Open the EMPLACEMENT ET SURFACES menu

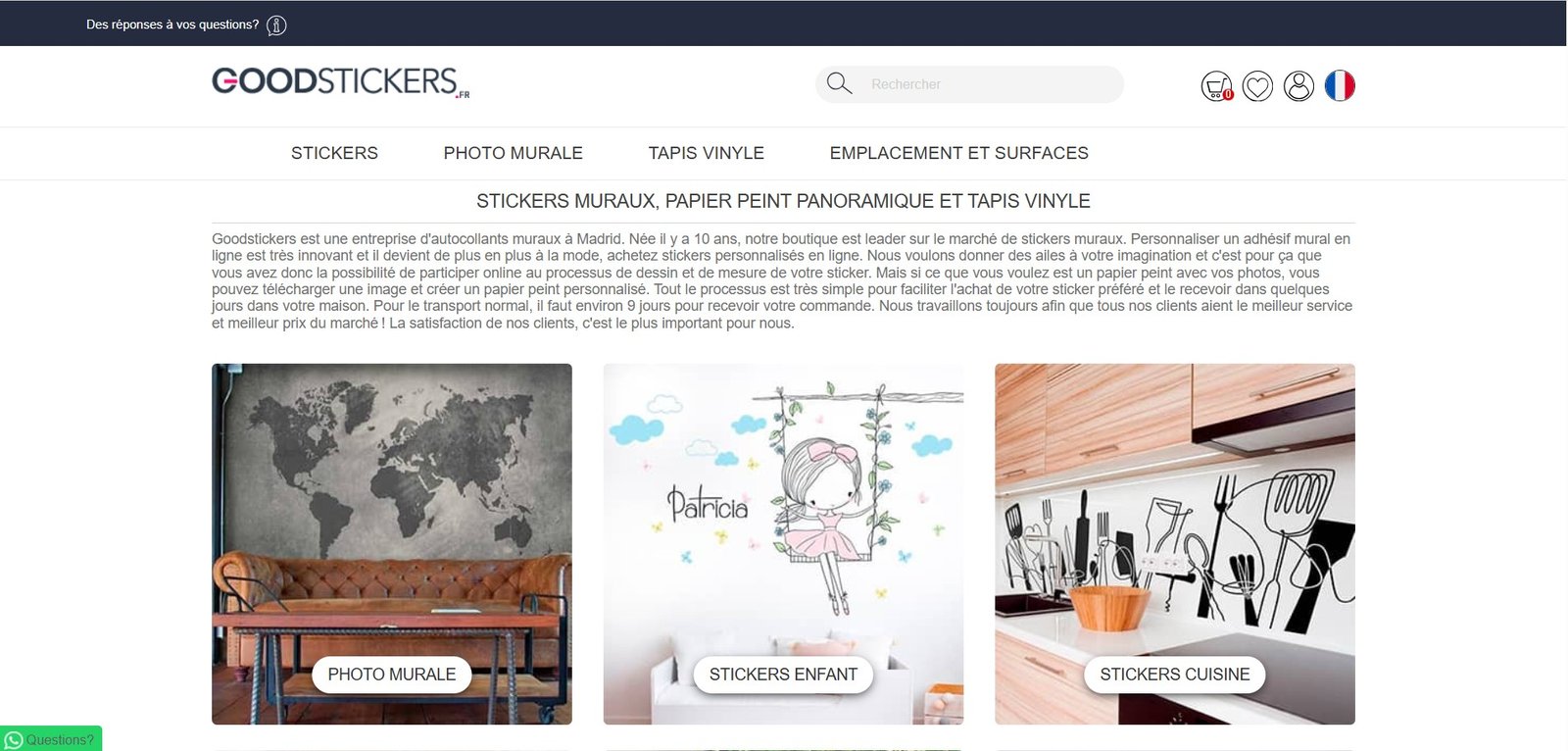958,153
